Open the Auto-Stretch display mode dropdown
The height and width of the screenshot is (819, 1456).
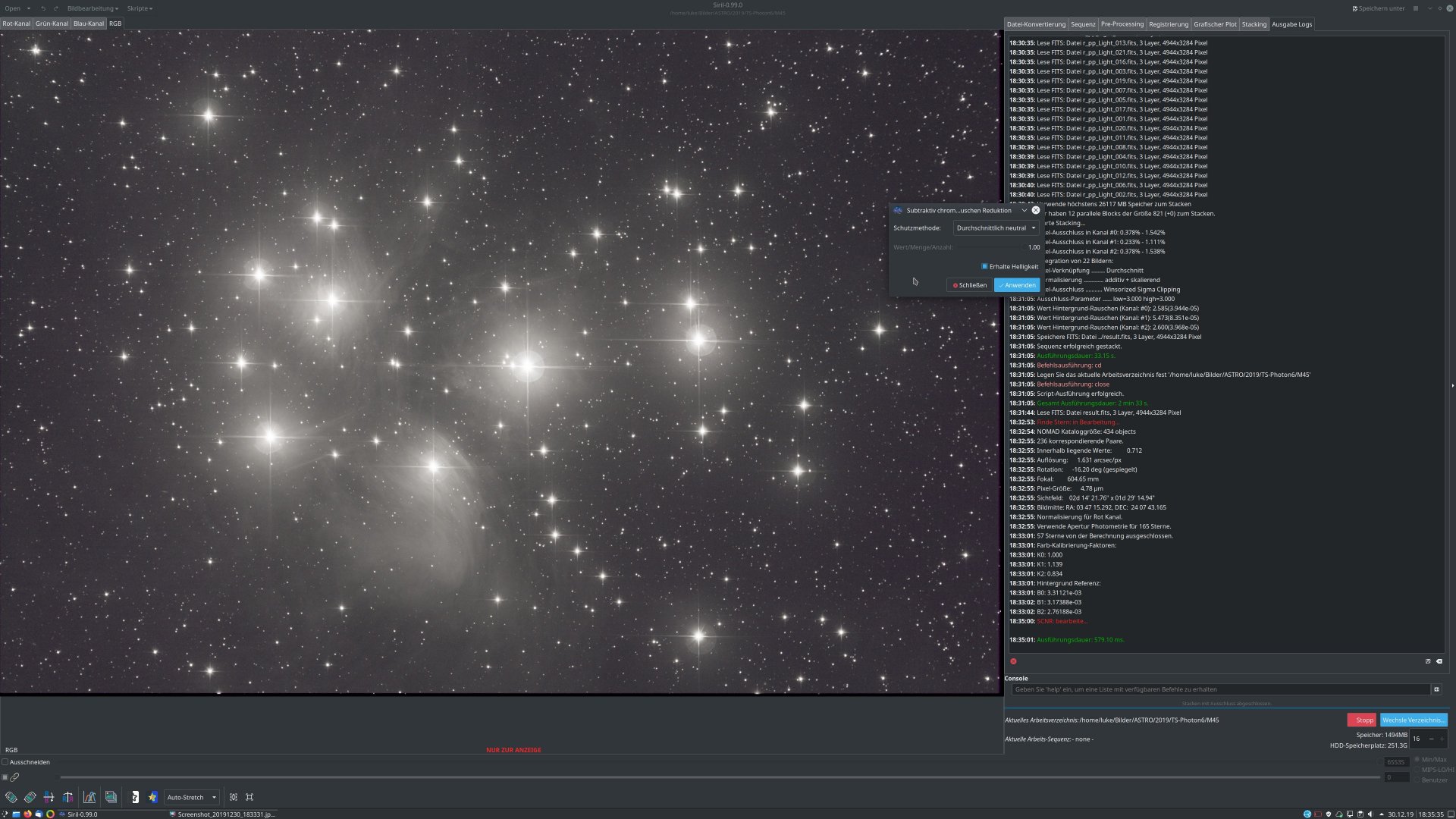click(x=192, y=797)
